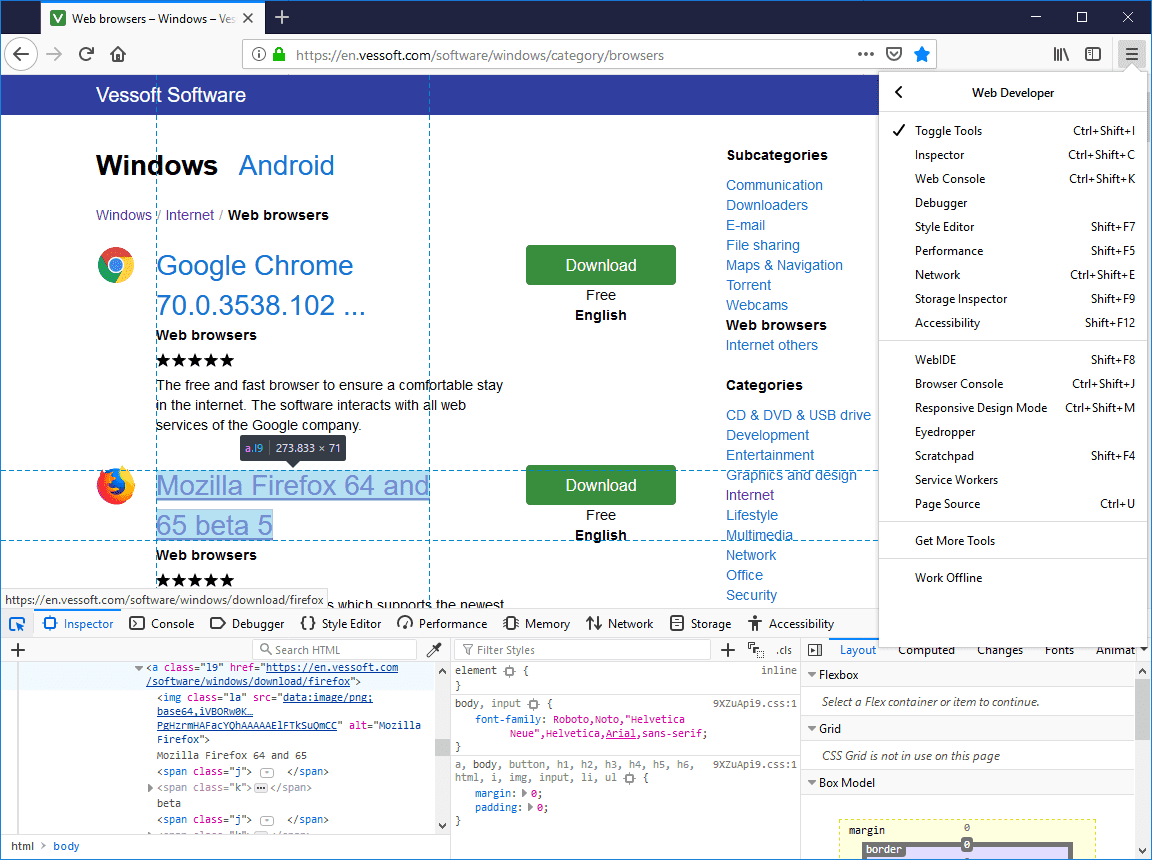The image size is (1152, 860).
Task: Create a new node in the markup view
Action: pos(18,650)
